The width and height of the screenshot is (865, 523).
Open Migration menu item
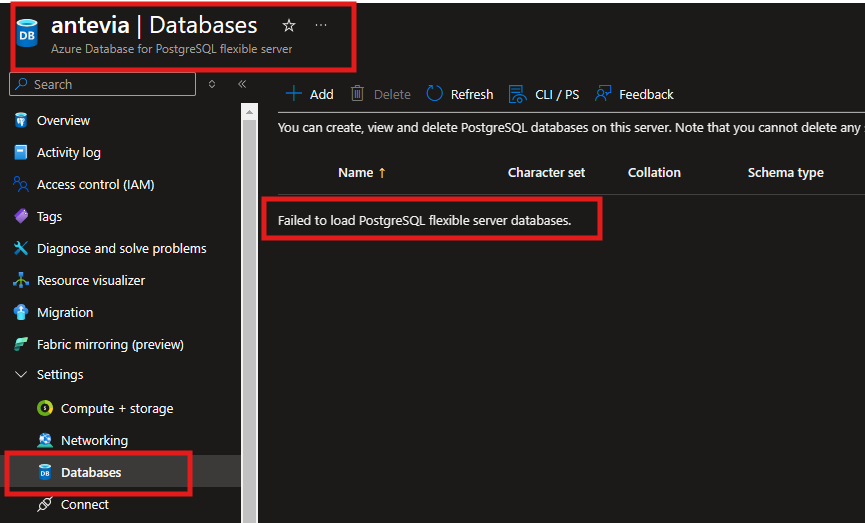coord(65,312)
